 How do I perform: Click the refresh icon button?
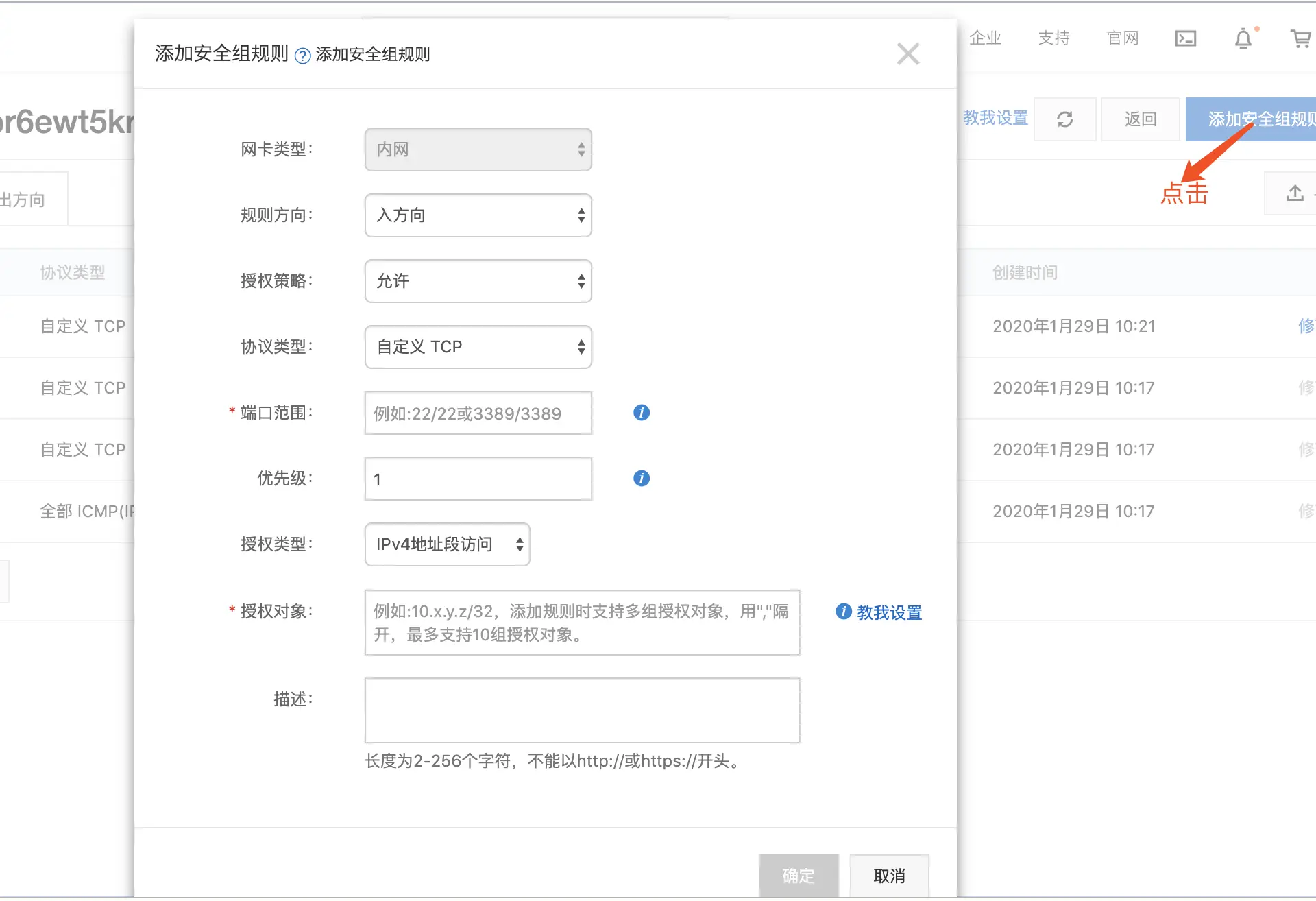(x=1064, y=119)
